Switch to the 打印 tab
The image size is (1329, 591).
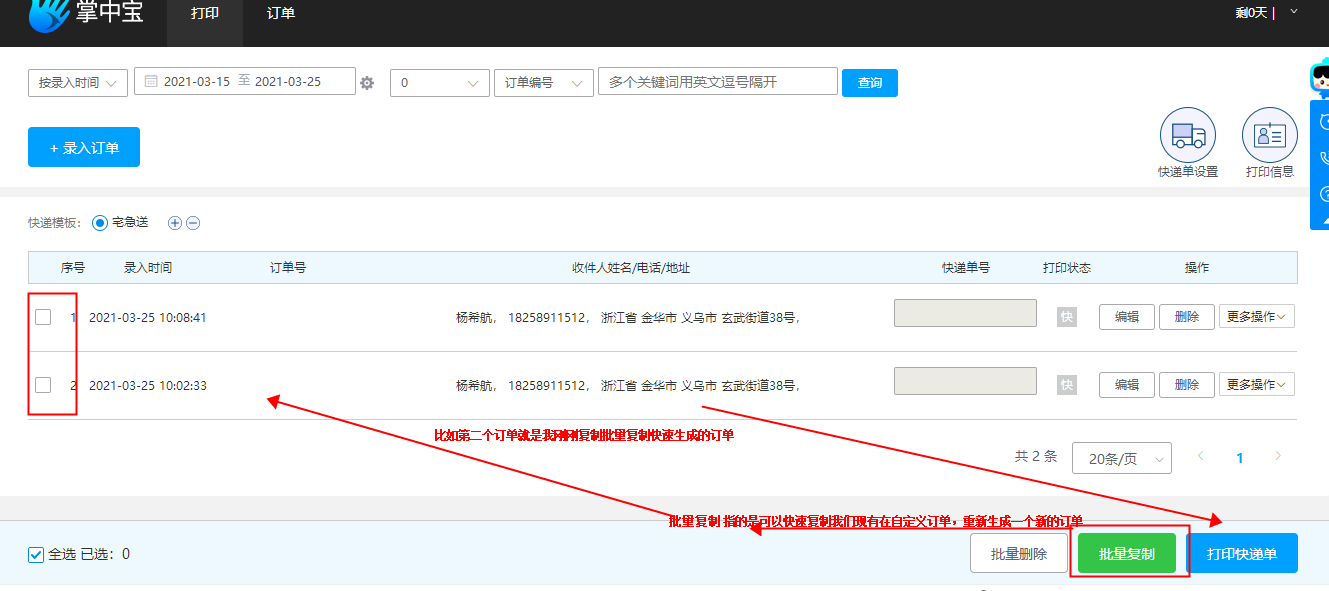point(205,14)
